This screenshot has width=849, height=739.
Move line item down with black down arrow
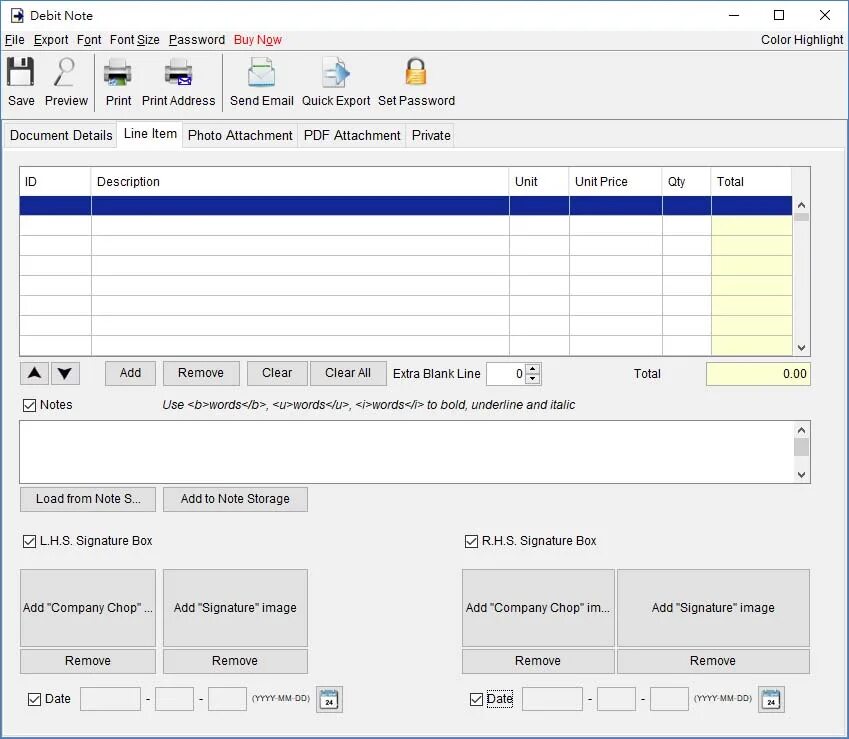coord(65,373)
